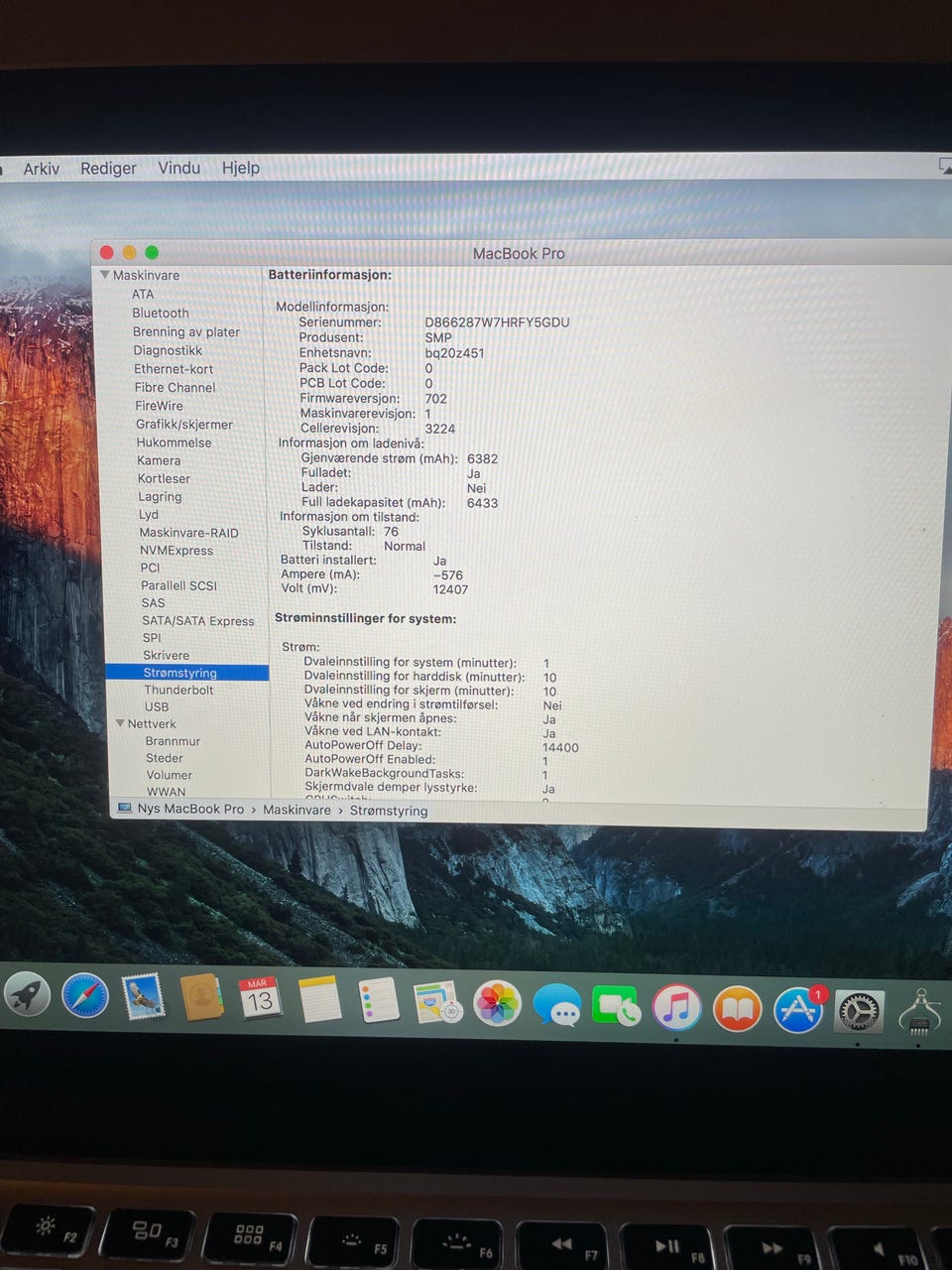Select PCI in the sidebar
The height and width of the screenshot is (1270, 952).
tap(150, 568)
